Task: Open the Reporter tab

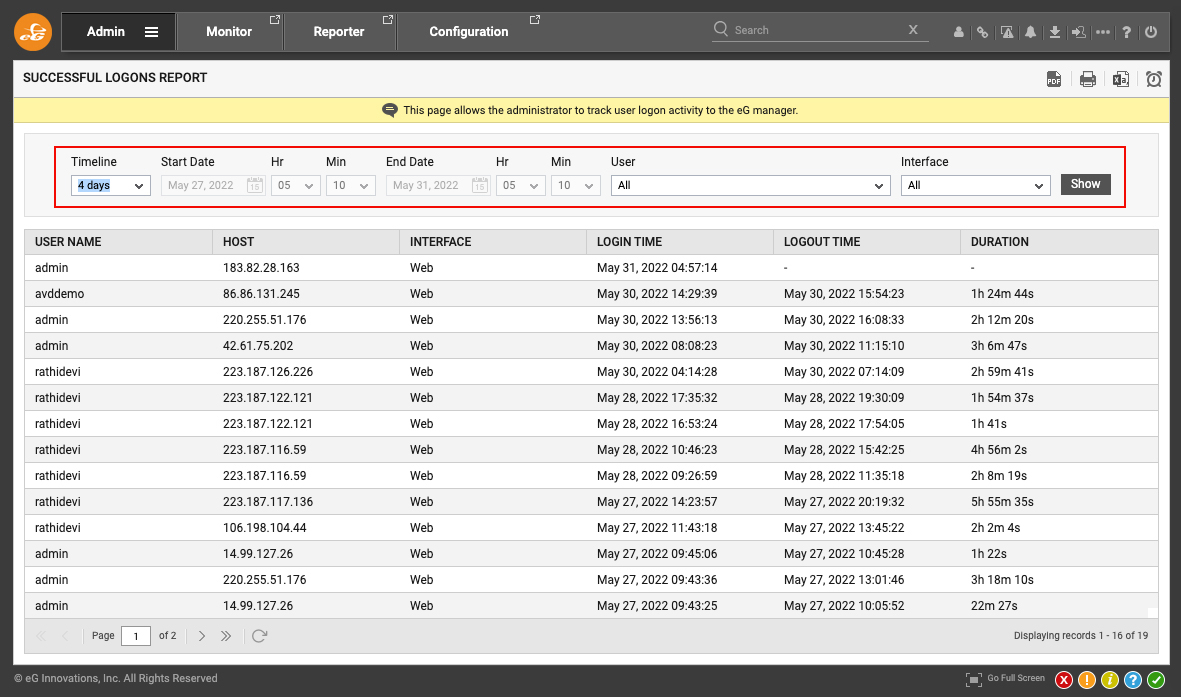Action: point(339,32)
